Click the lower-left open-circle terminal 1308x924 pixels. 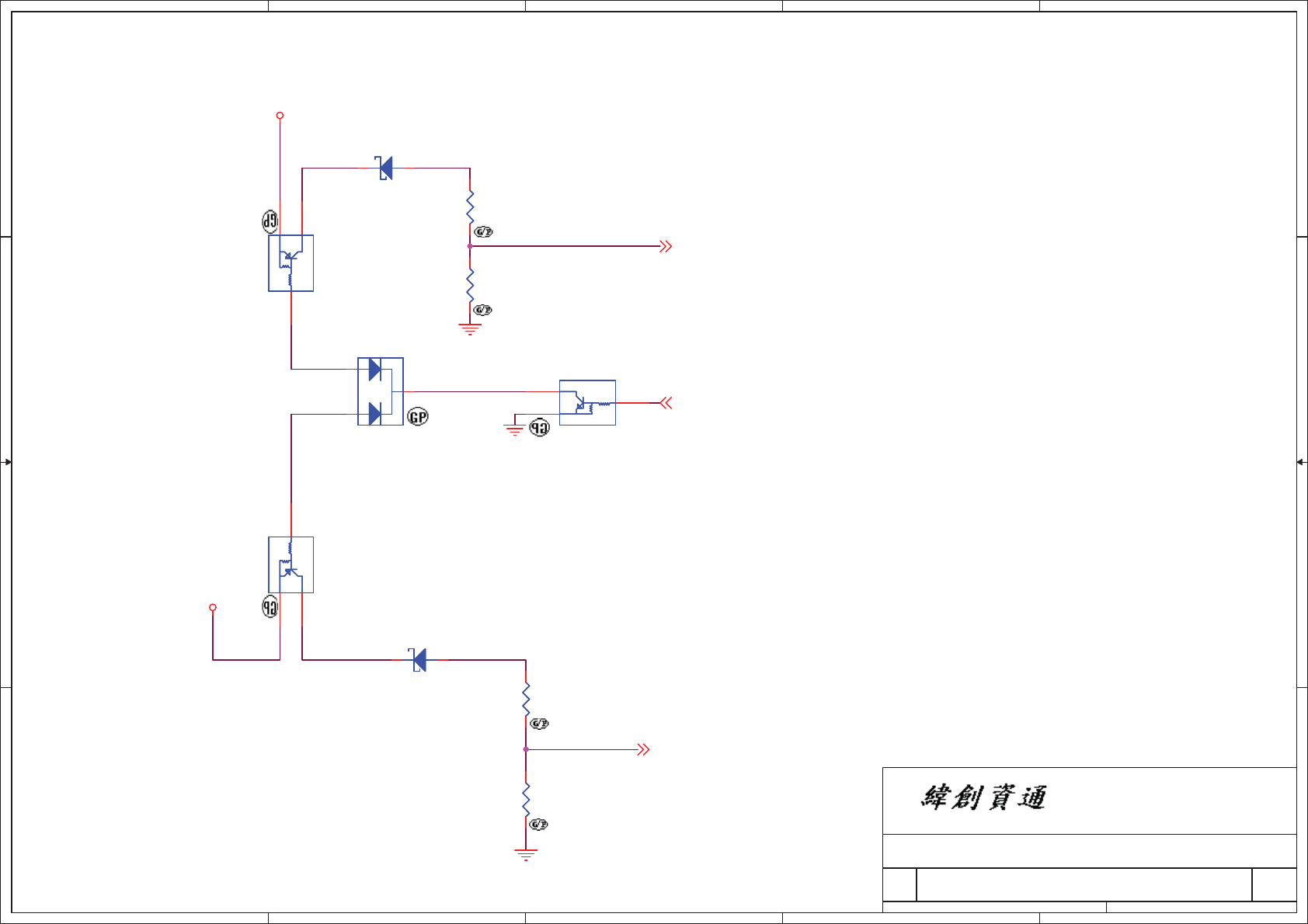coord(213,608)
